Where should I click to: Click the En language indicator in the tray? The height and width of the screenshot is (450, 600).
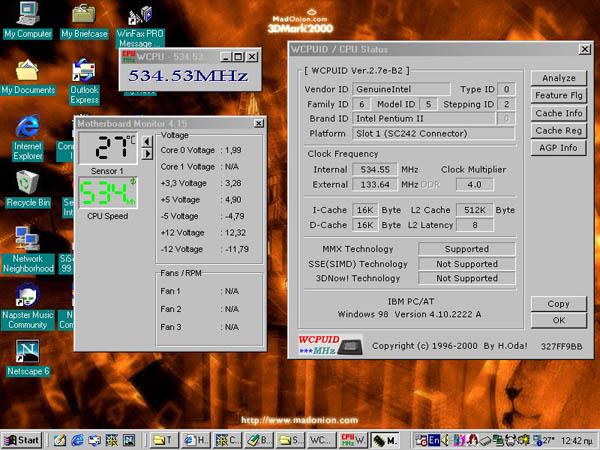point(434,440)
